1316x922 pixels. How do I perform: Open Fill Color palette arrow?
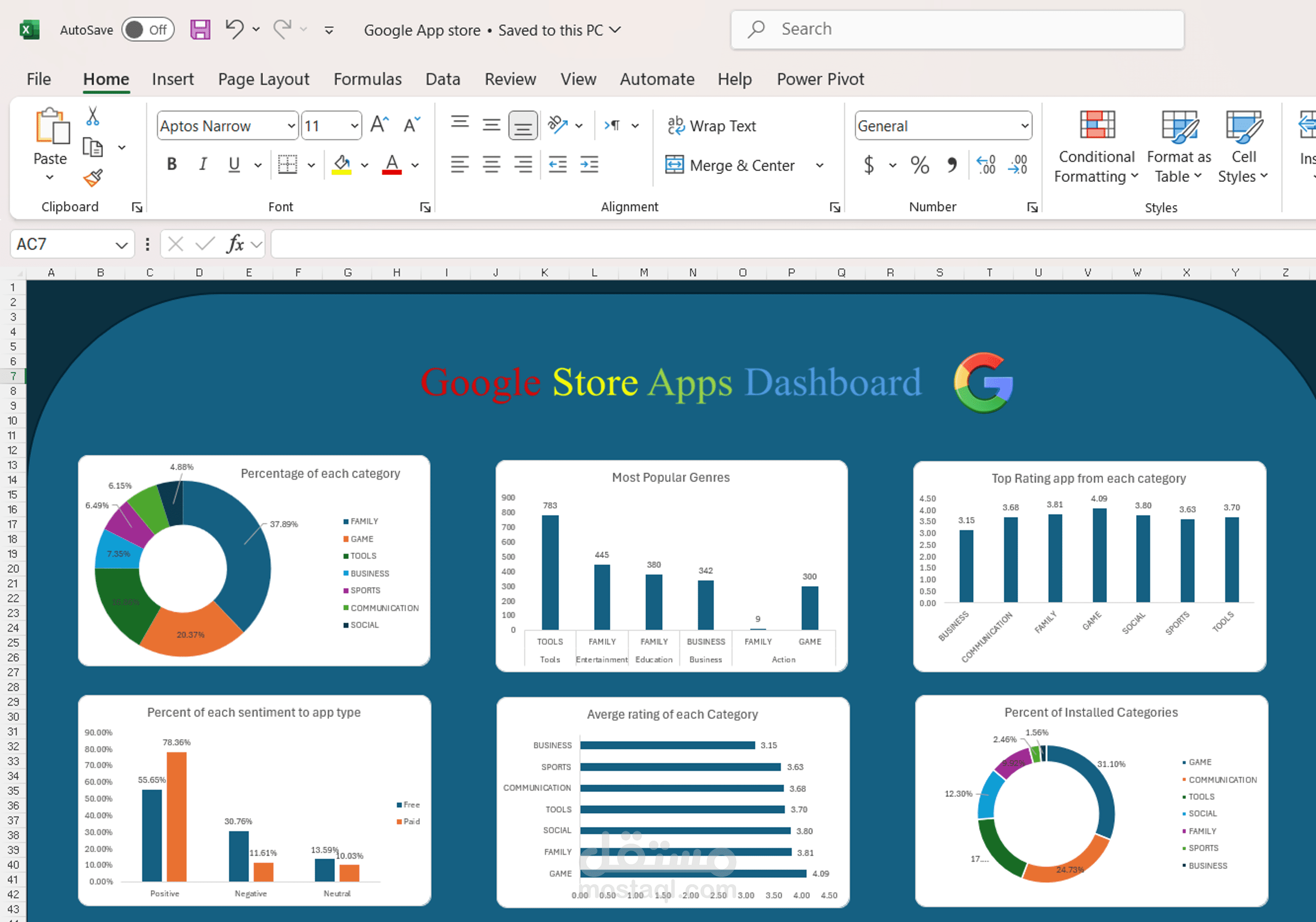[364, 165]
